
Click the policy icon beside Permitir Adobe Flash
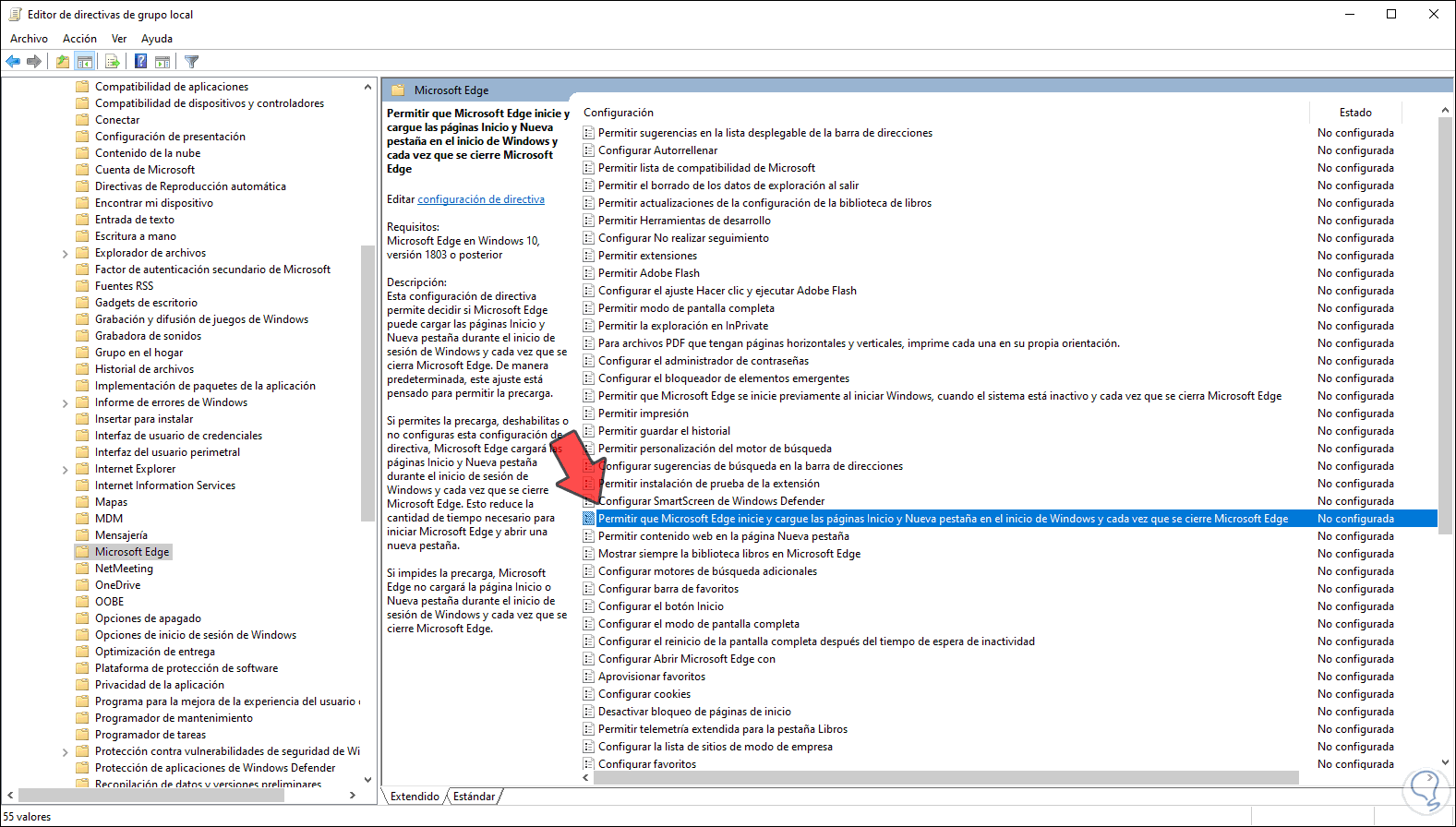[x=589, y=273]
